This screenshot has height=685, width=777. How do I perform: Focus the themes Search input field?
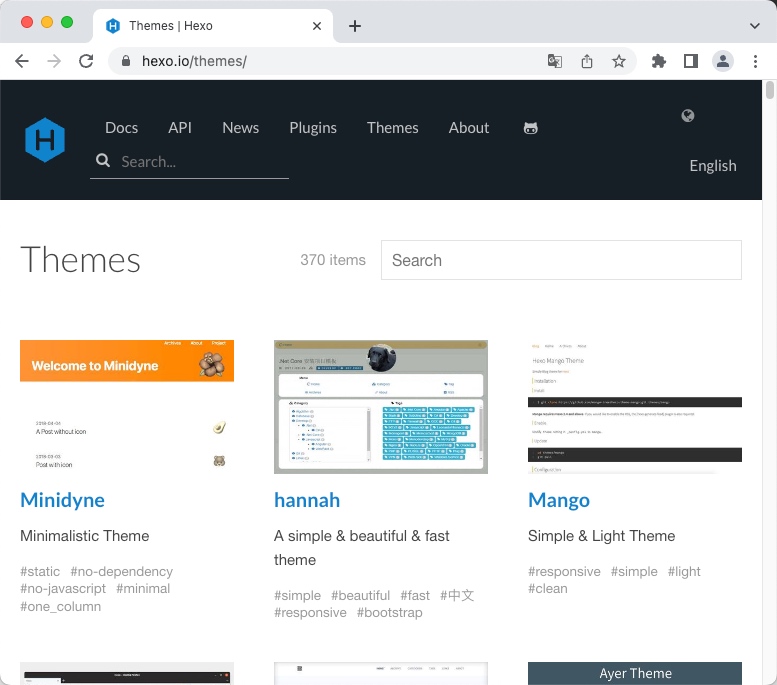(x=561, y=260)
